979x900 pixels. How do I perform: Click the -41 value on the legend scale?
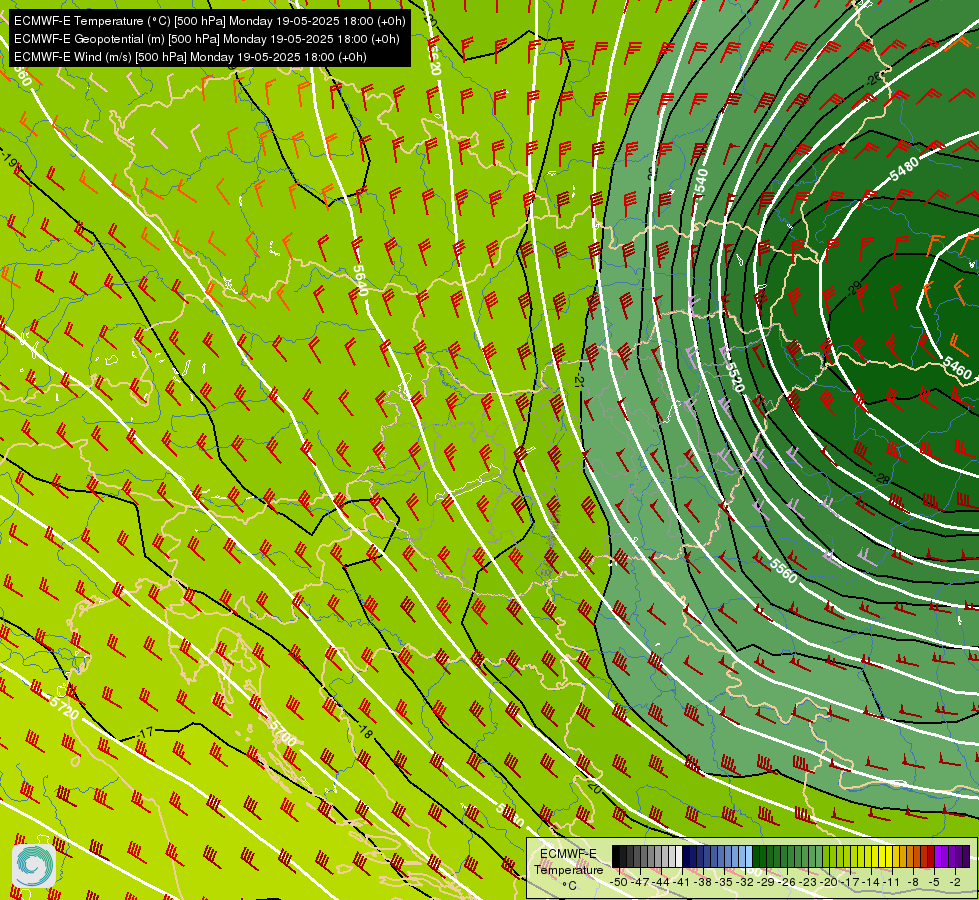[x=682, y=882]
